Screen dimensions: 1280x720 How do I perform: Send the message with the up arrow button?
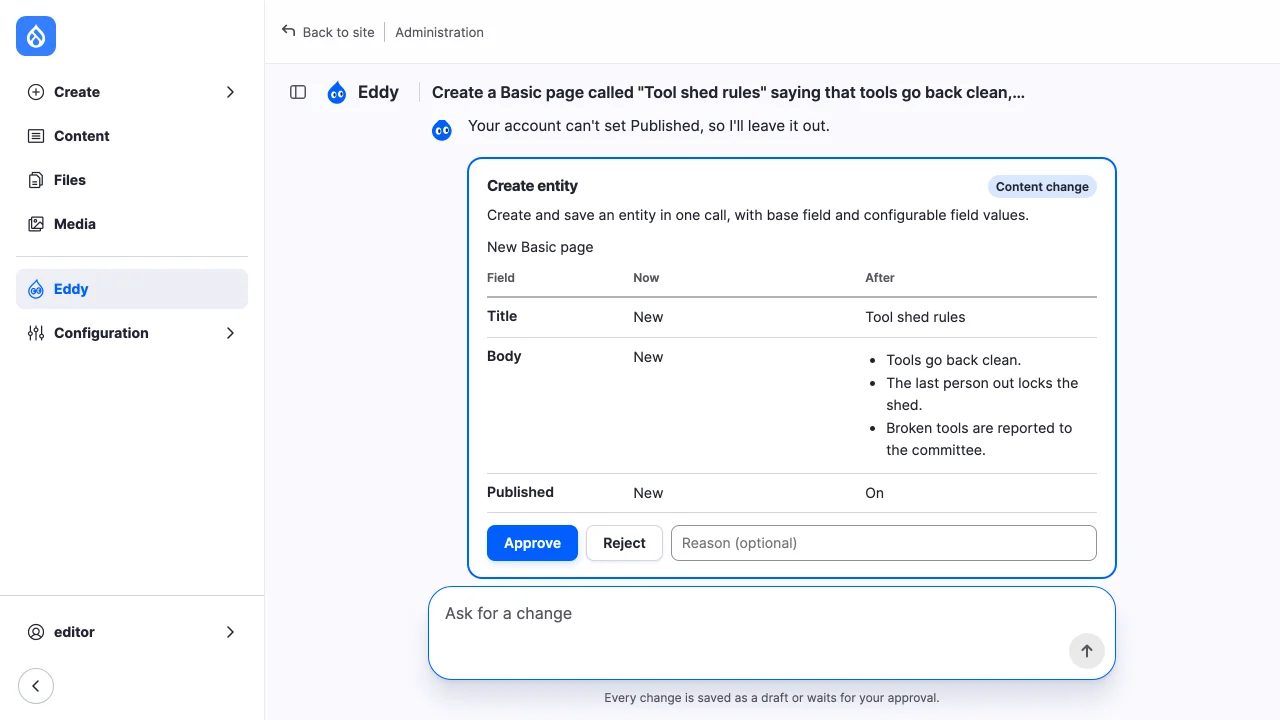pos(1086,651)
